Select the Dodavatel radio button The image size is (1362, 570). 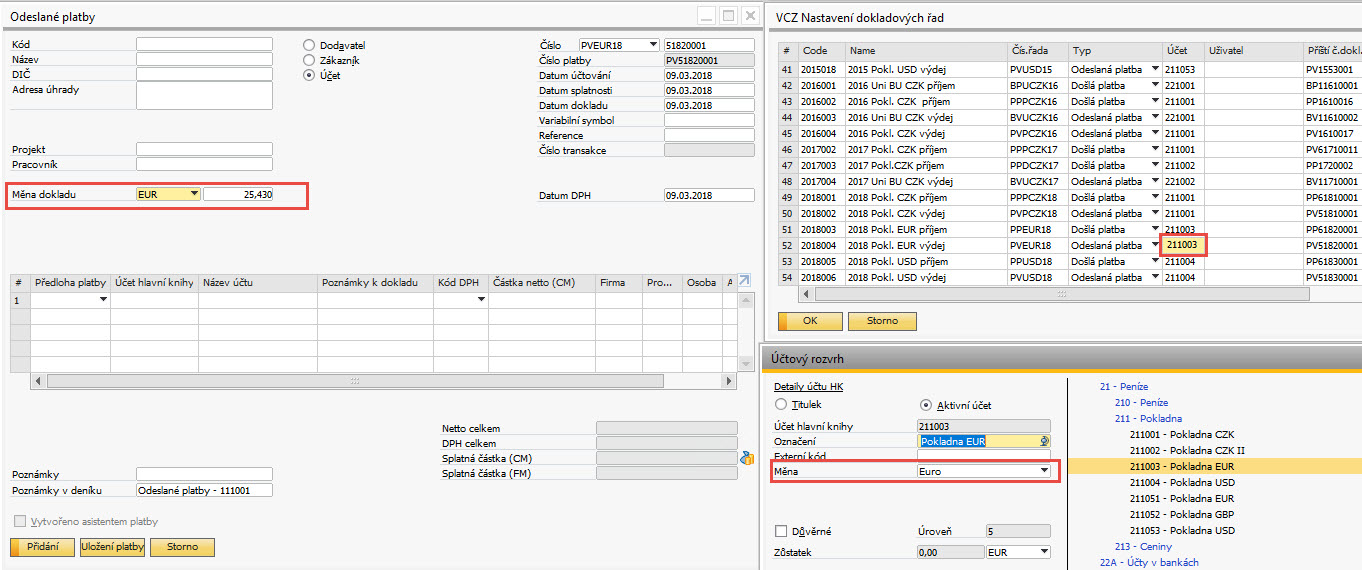[309, 45]
